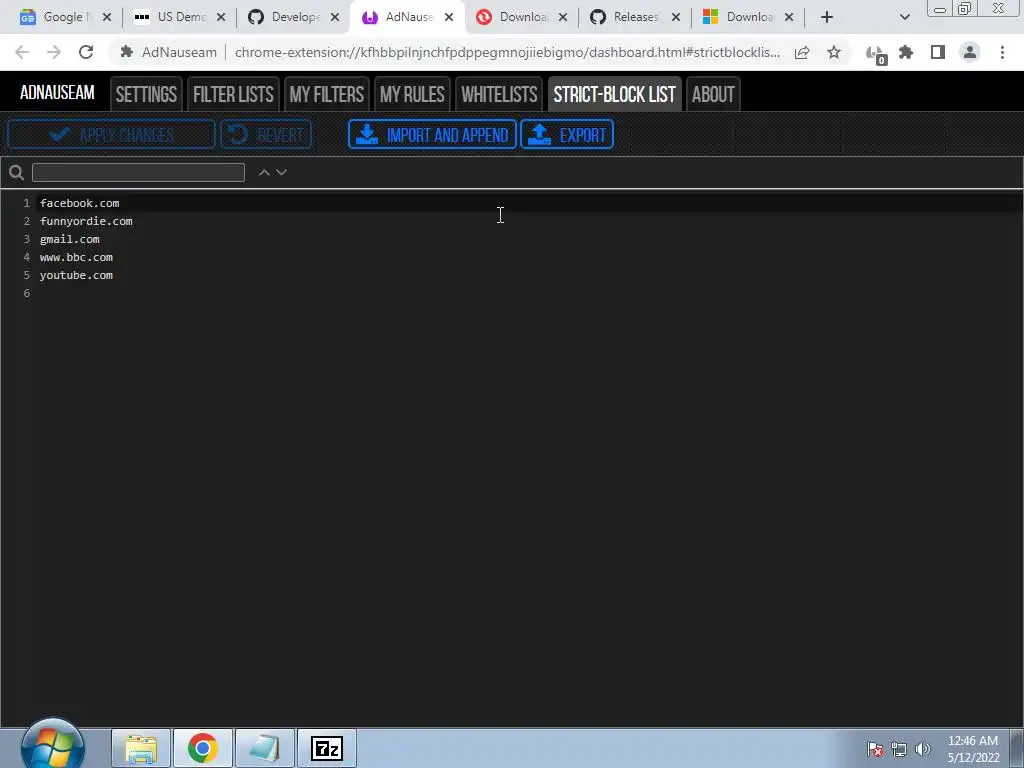This screenshot has width=1024, height=768.
Task: Open the Windows Start menu
Action: pos(52,746)
